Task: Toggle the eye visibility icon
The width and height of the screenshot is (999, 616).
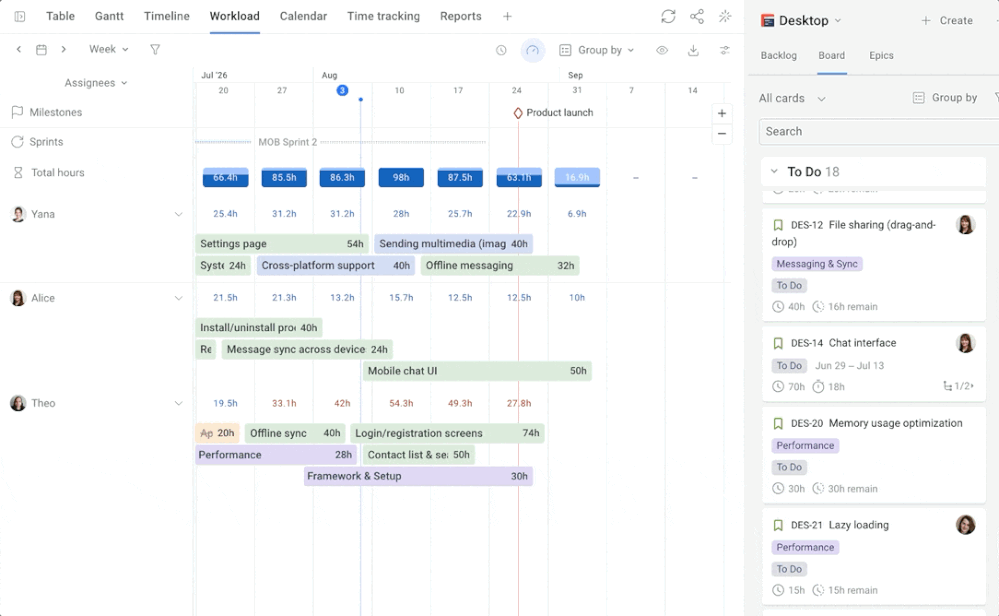Action: pyautogui.click(x=662, y=50)
